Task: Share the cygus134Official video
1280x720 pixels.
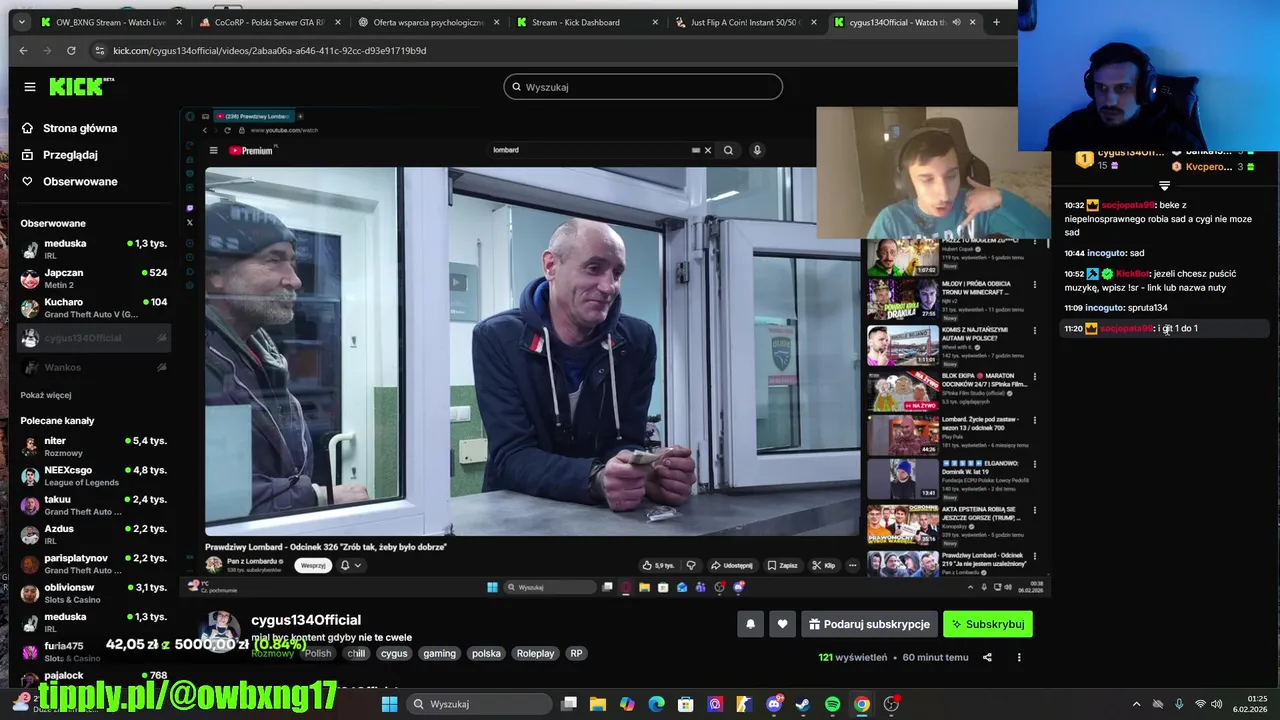Action: tap(987, 657)
